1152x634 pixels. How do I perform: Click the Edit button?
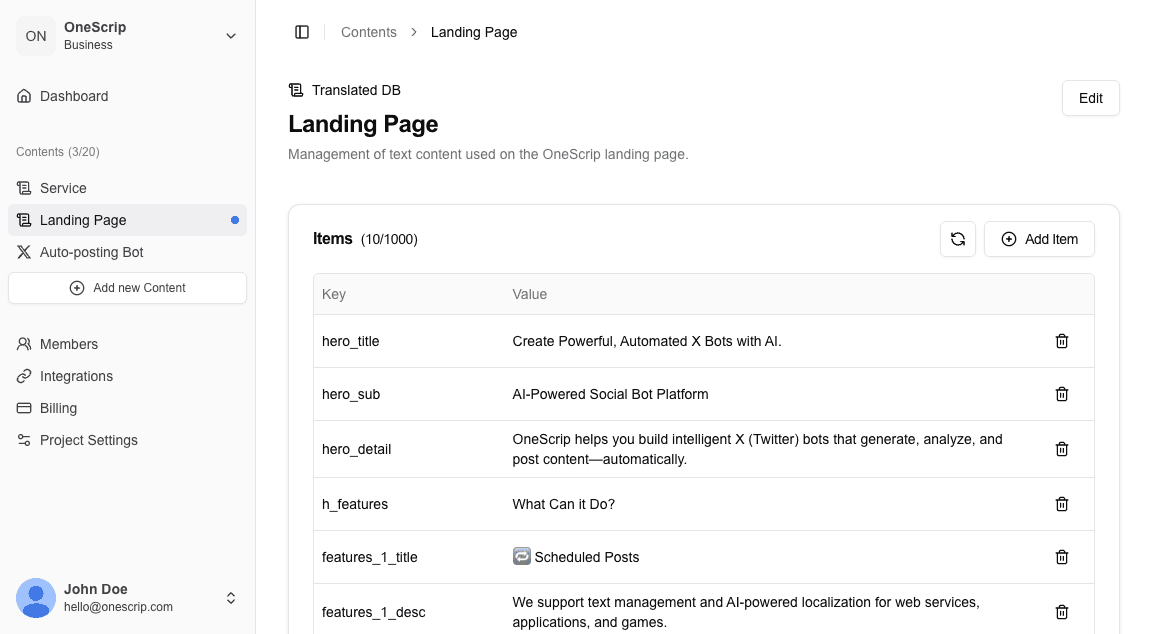(x=1090, y=98)
